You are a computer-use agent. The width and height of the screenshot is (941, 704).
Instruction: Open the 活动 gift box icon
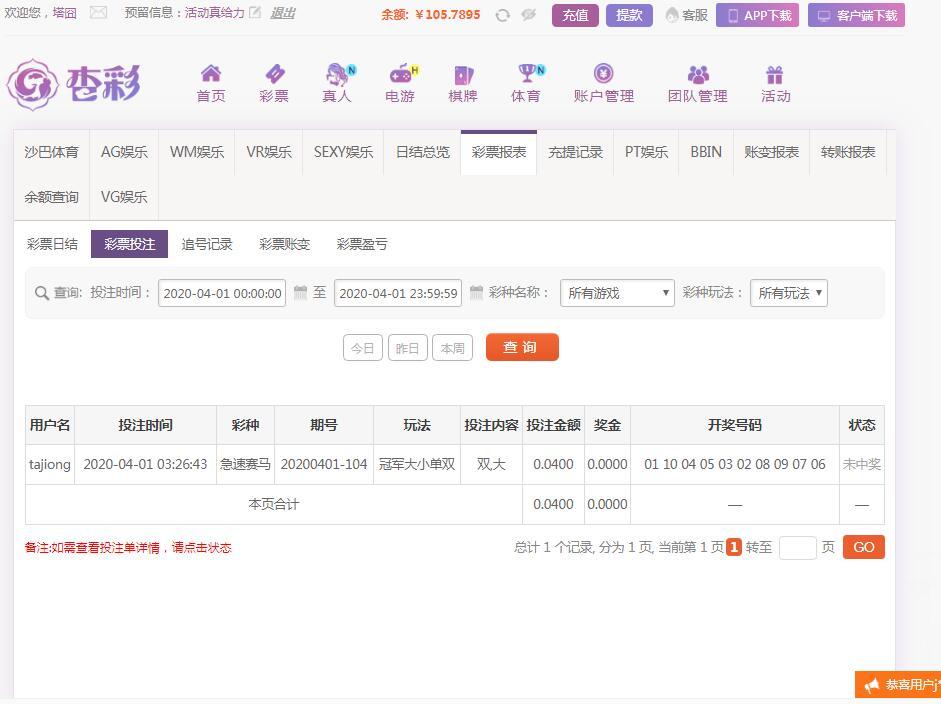(775, 74)
